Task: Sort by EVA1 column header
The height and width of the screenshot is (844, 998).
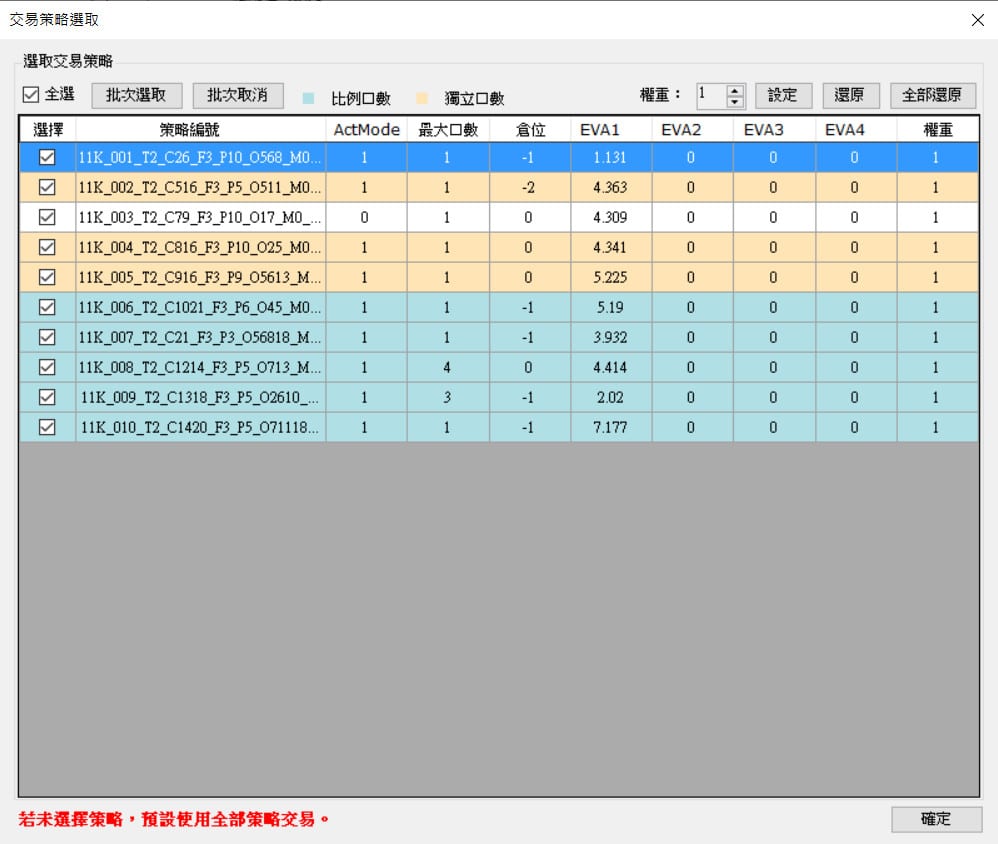Action: click(x=611, y=130)
